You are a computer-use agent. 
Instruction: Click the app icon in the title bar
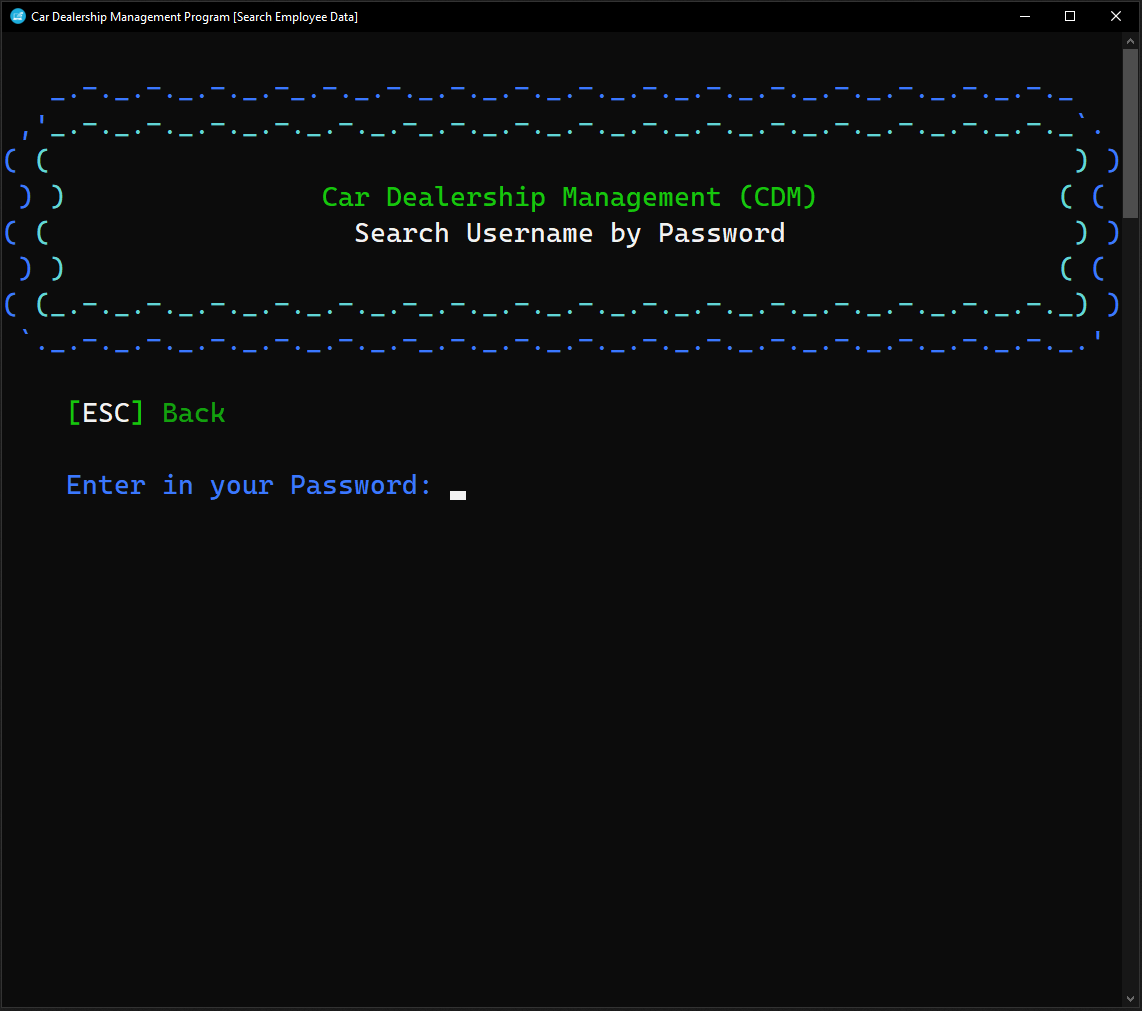tap(17, 16)
